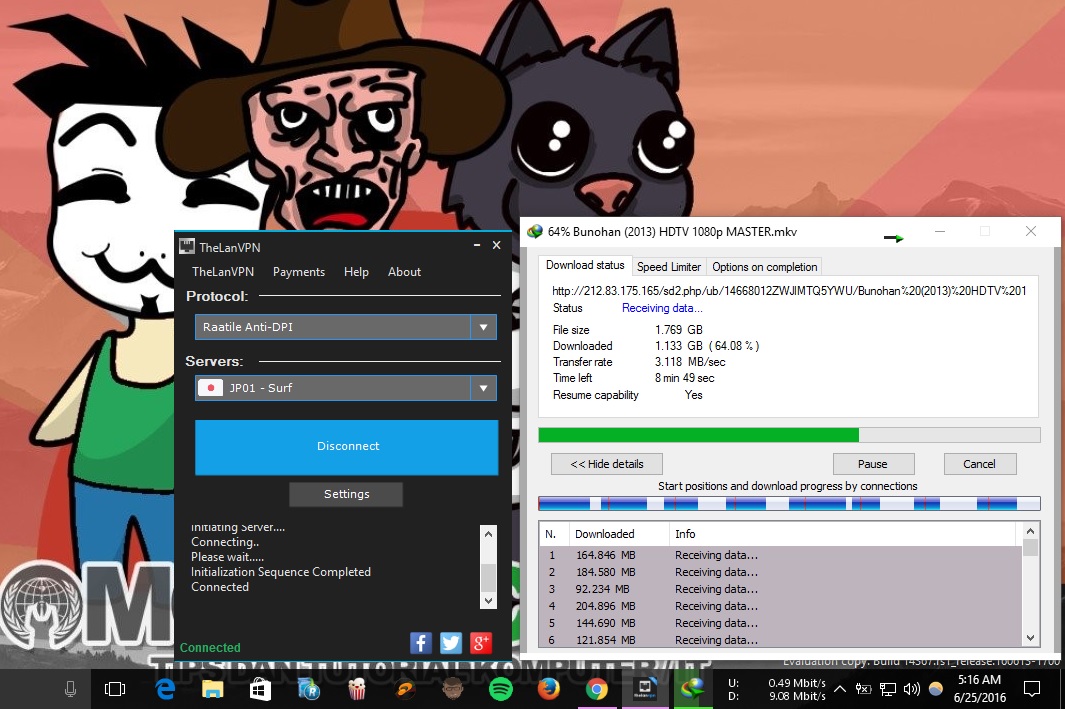
Task: Click the Downloaded column header
Action: (619, 534)
